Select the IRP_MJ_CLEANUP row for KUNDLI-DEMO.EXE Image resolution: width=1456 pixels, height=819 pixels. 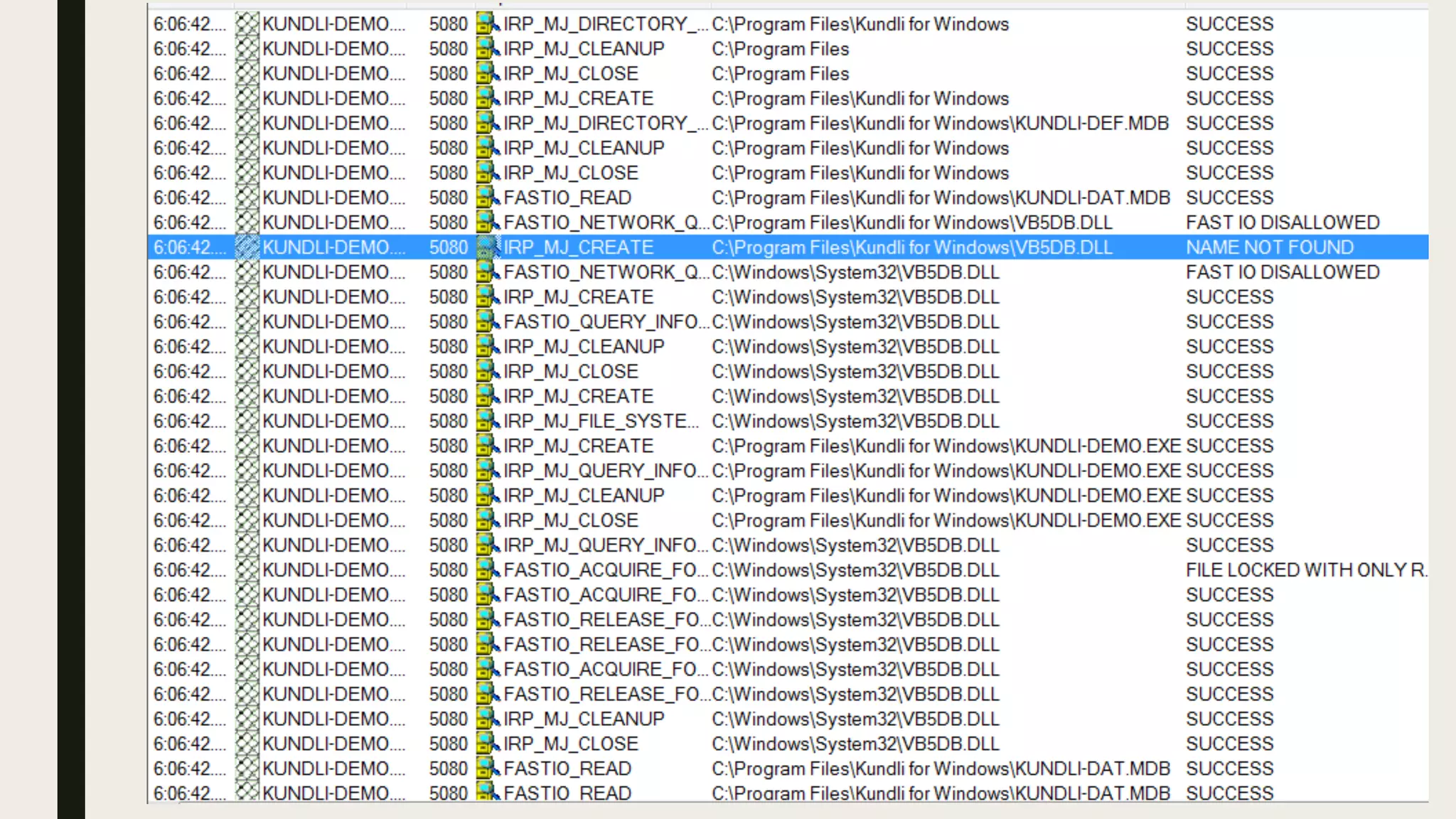click(x=583, y=496)
